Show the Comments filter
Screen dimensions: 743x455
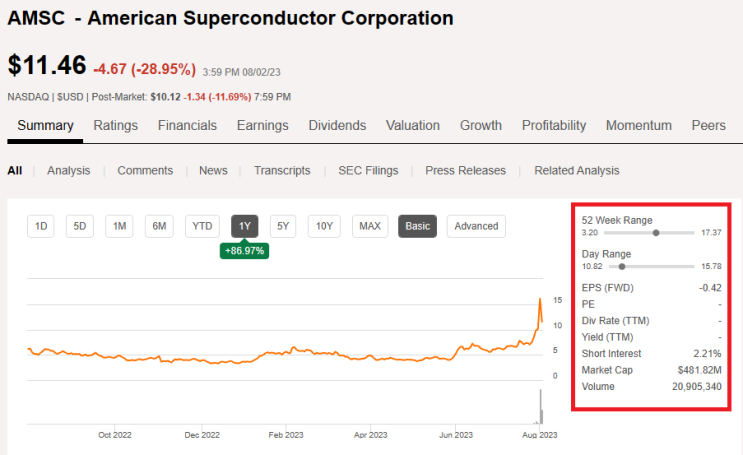(145, 171)
